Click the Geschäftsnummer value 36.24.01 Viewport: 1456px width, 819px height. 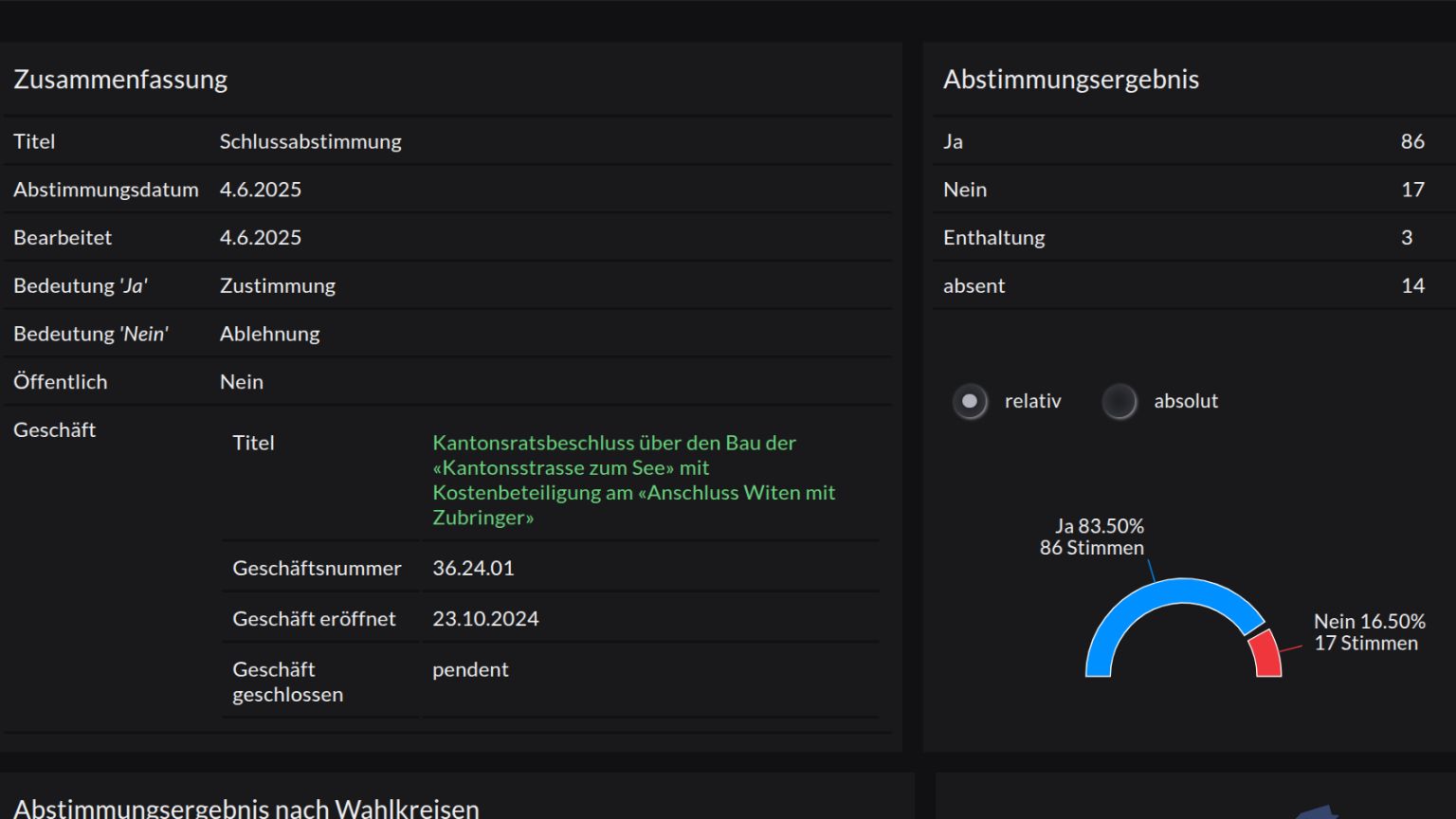point(473,568)
